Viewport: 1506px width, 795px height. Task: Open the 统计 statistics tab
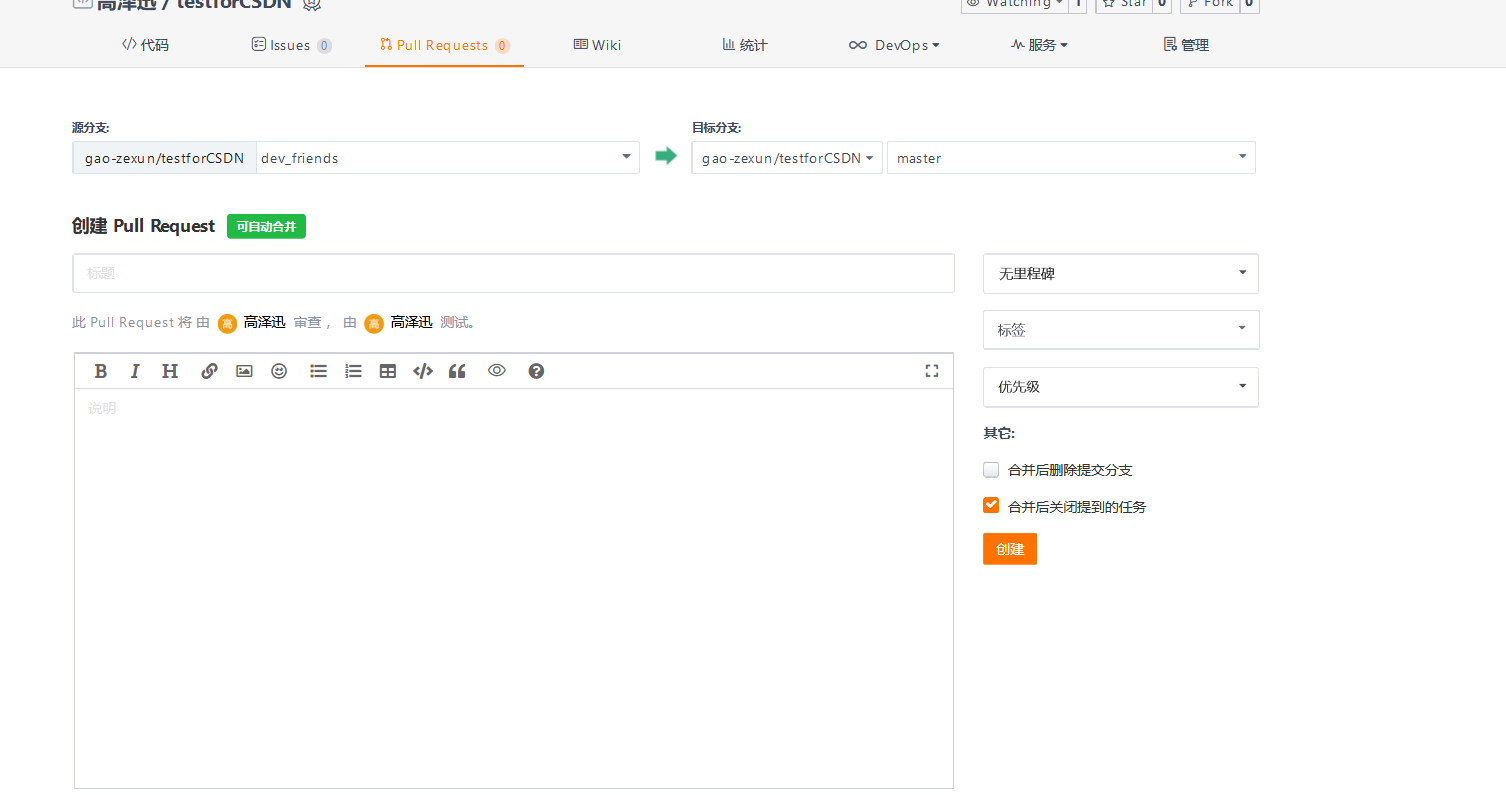click(745, 45)
